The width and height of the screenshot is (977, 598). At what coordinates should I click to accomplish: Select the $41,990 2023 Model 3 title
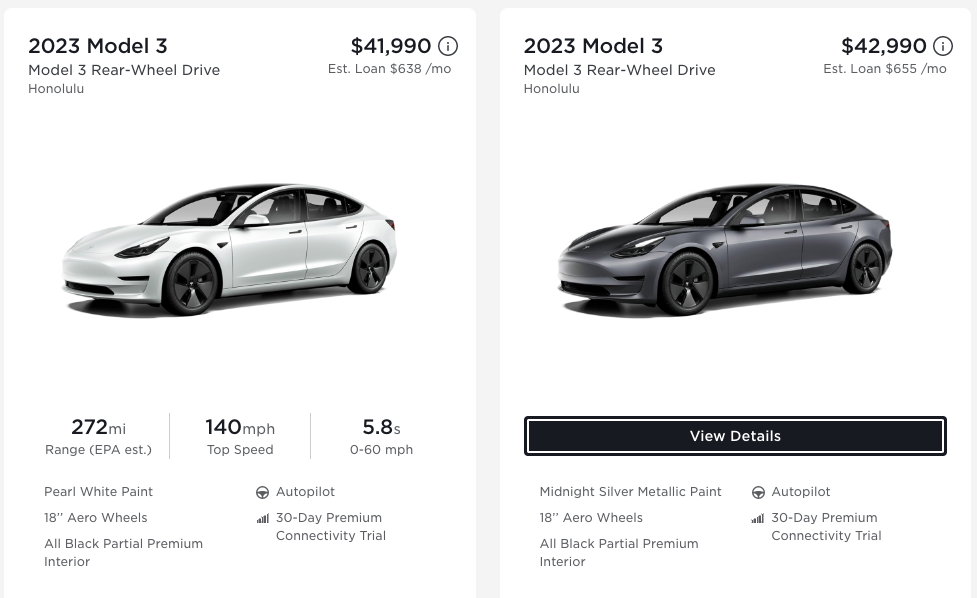(x=98, y=46)
